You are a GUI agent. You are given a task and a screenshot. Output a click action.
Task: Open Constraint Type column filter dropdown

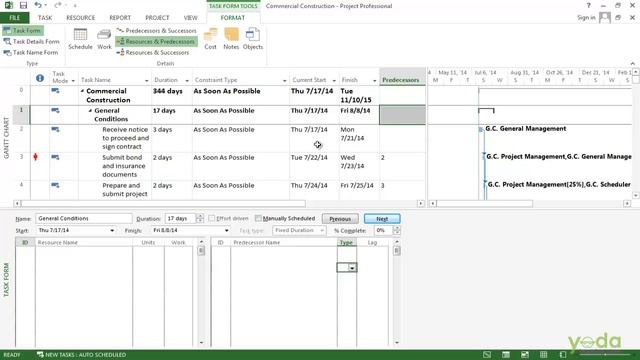pos(284,81)
